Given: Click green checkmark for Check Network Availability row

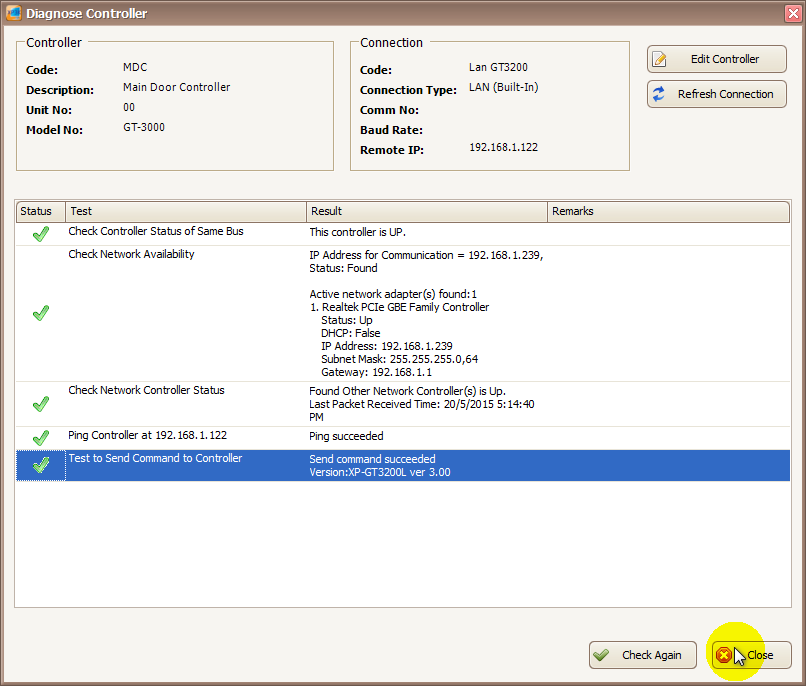Looking at the screenshot, I should (41, 313).
